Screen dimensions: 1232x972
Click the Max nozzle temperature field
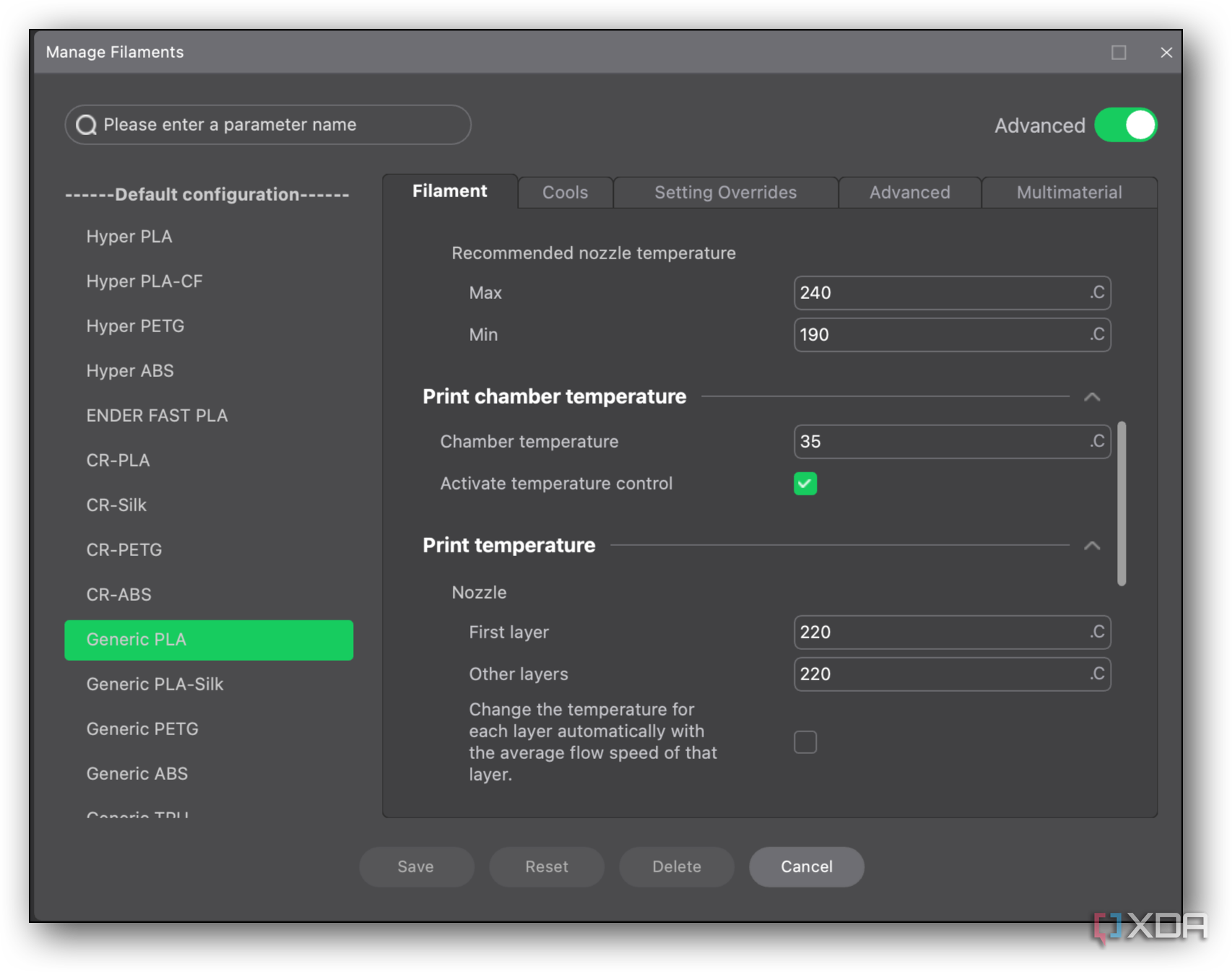(x=952, y=292)
